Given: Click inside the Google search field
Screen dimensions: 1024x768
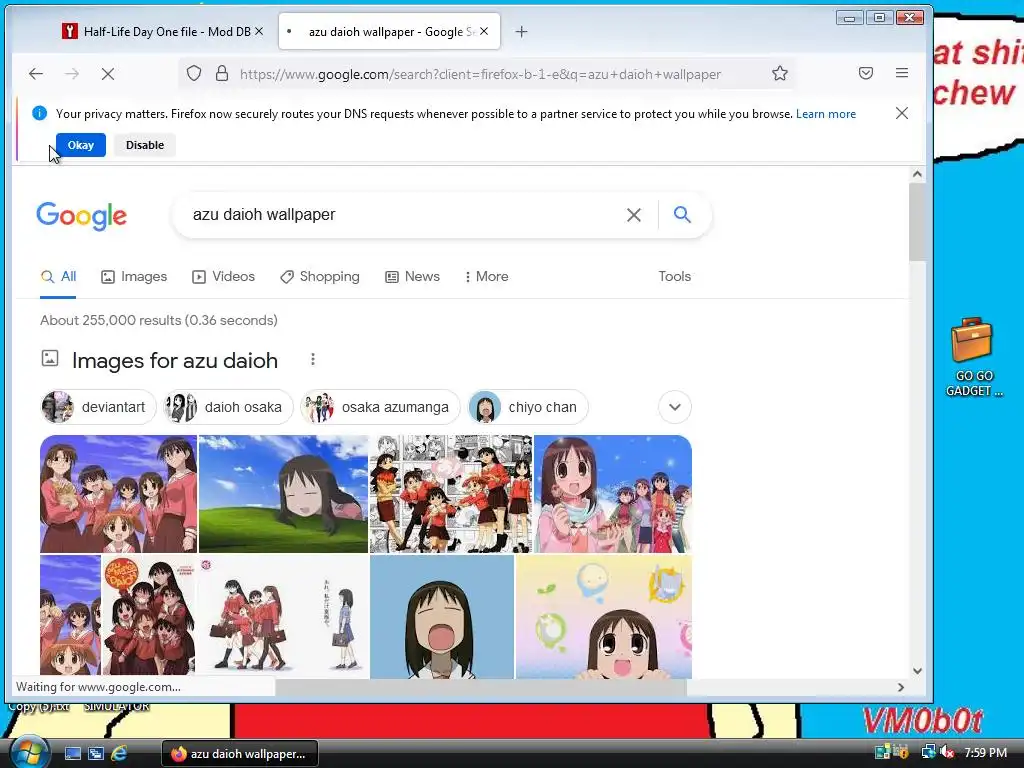Looking at the screenshot, I should coord(405,215).
